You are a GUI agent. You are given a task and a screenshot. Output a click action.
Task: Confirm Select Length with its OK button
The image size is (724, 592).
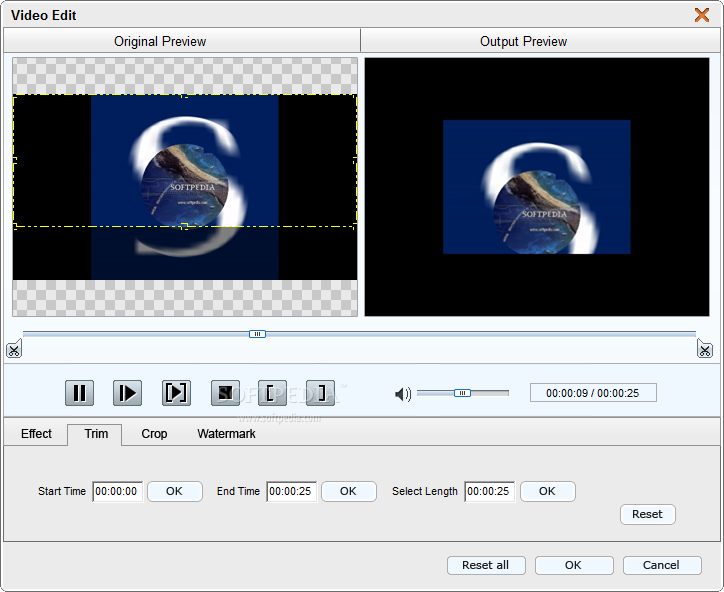click(x=548, y=491)
